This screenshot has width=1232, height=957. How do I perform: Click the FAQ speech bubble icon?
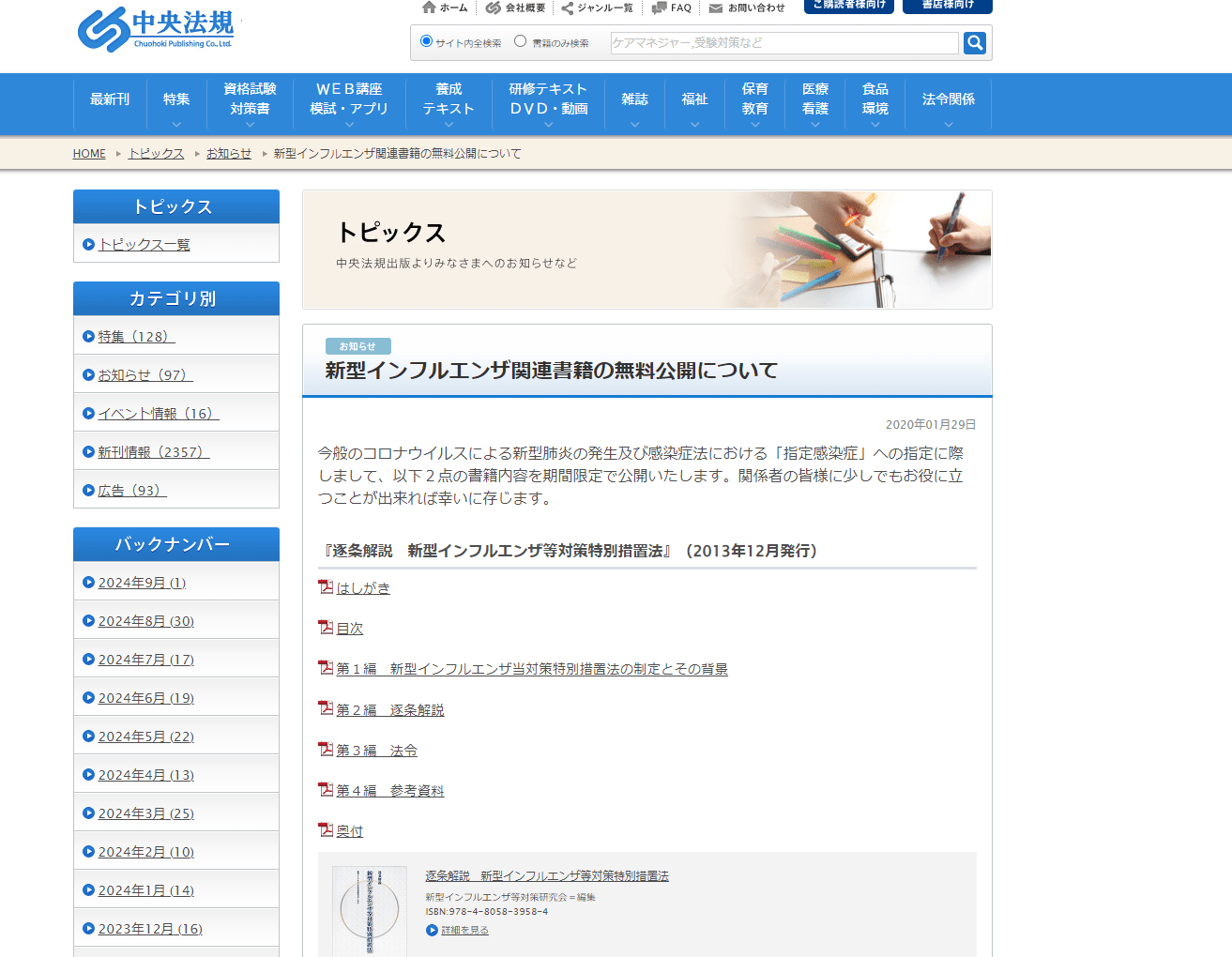[659, 8]
